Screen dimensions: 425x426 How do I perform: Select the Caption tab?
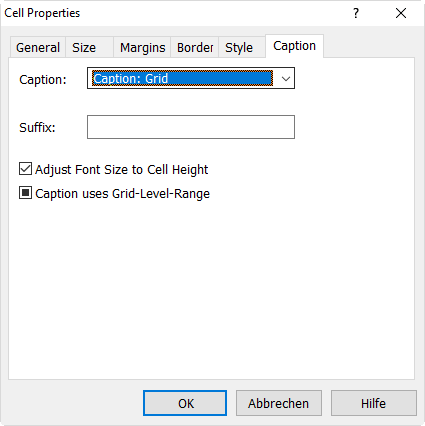(x=294, y=46)
